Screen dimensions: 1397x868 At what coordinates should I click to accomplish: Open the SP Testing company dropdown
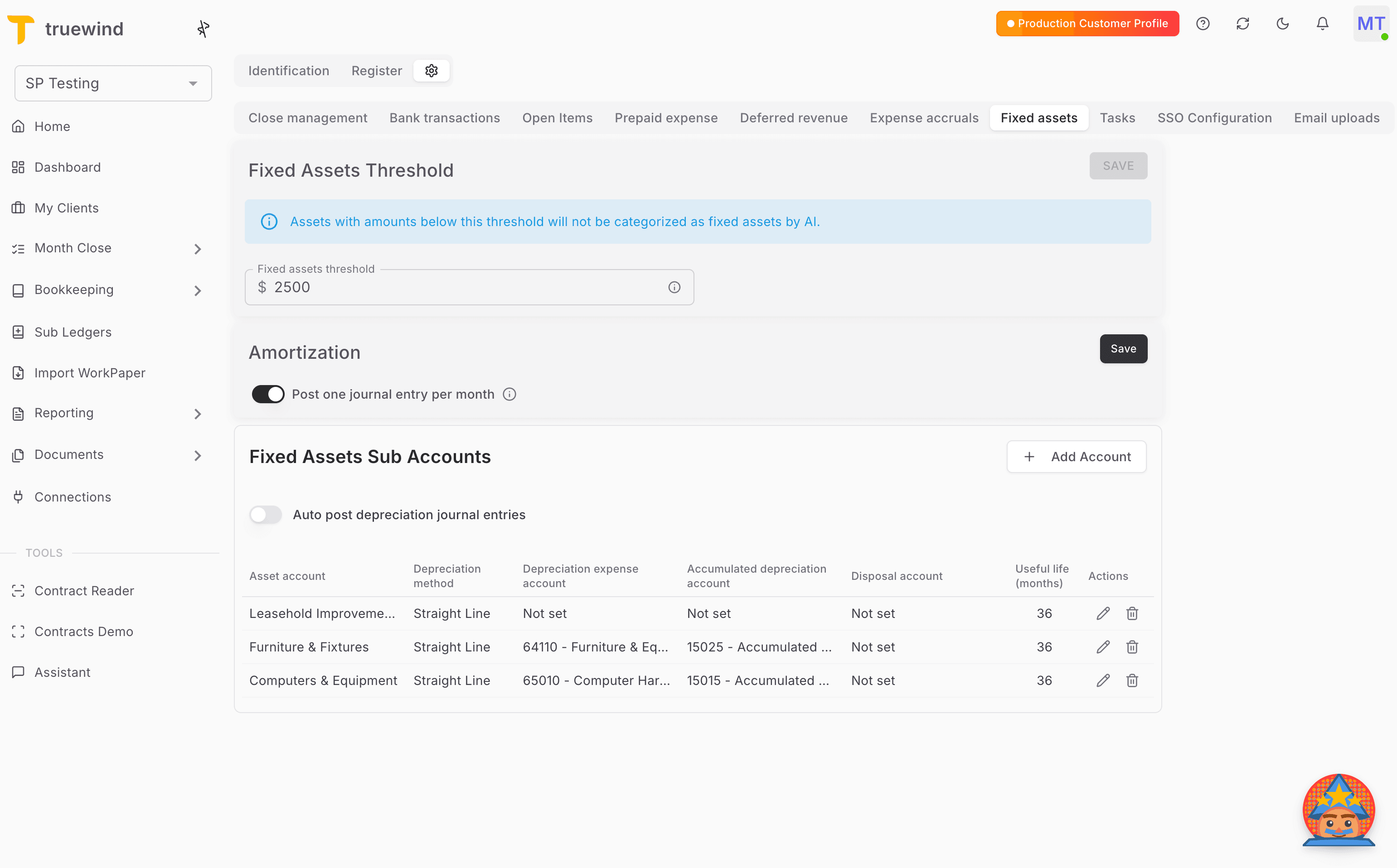pyautogui.click(x=113, y=82)
